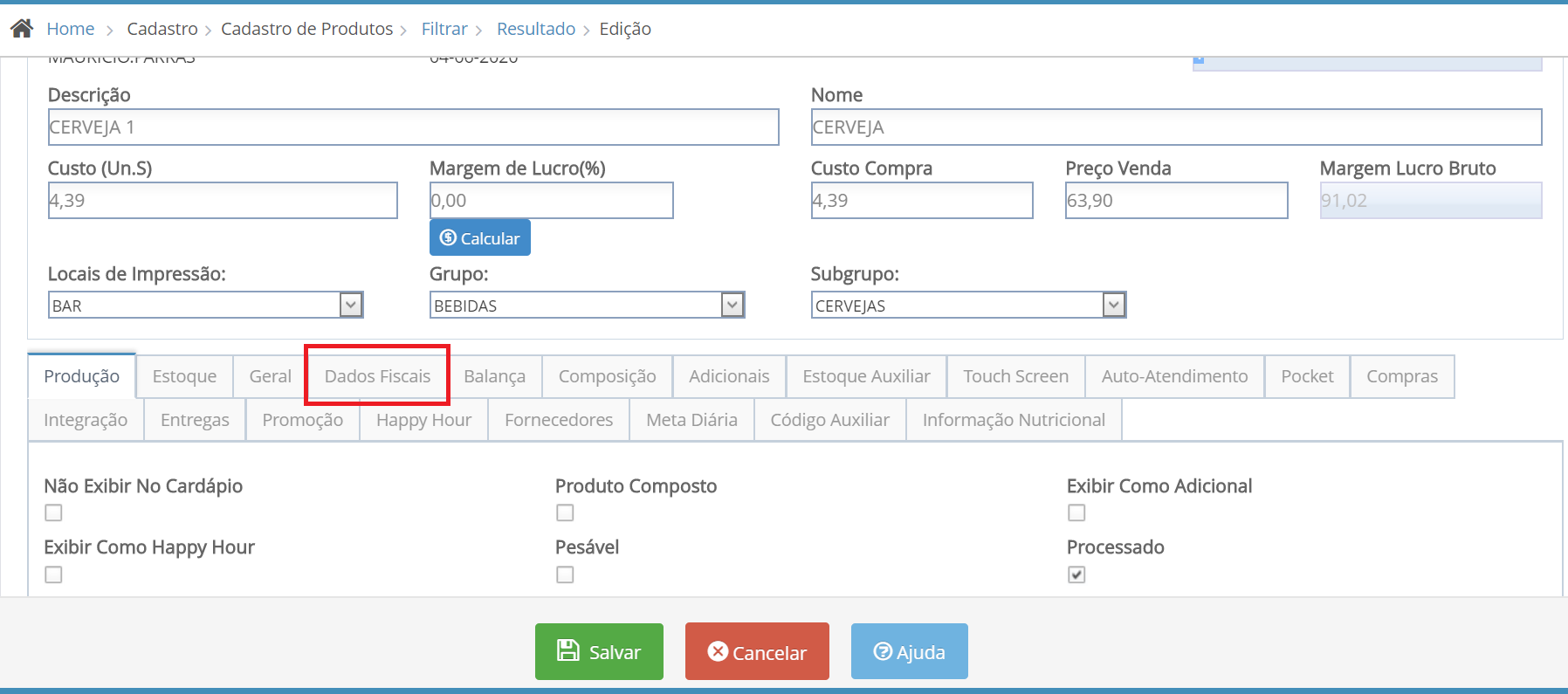Toggle the Pesável checkbox
Image resolution: width=1568 pixels, height=694 pixels.
565,574
